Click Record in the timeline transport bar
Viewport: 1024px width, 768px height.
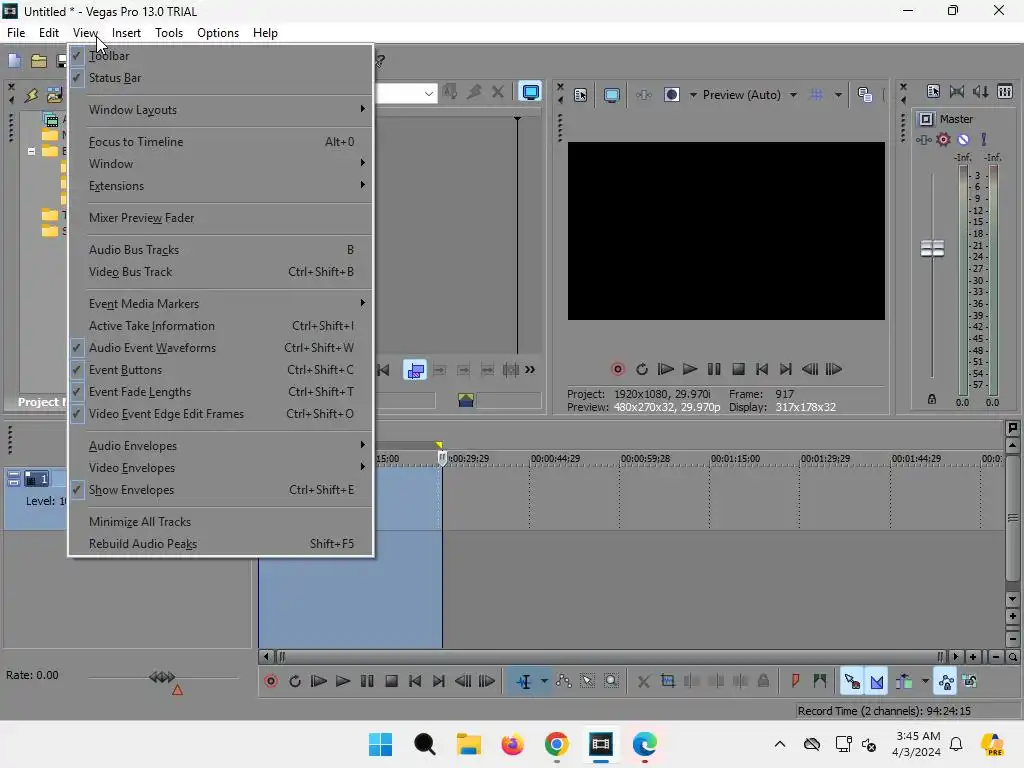point(271,681)
